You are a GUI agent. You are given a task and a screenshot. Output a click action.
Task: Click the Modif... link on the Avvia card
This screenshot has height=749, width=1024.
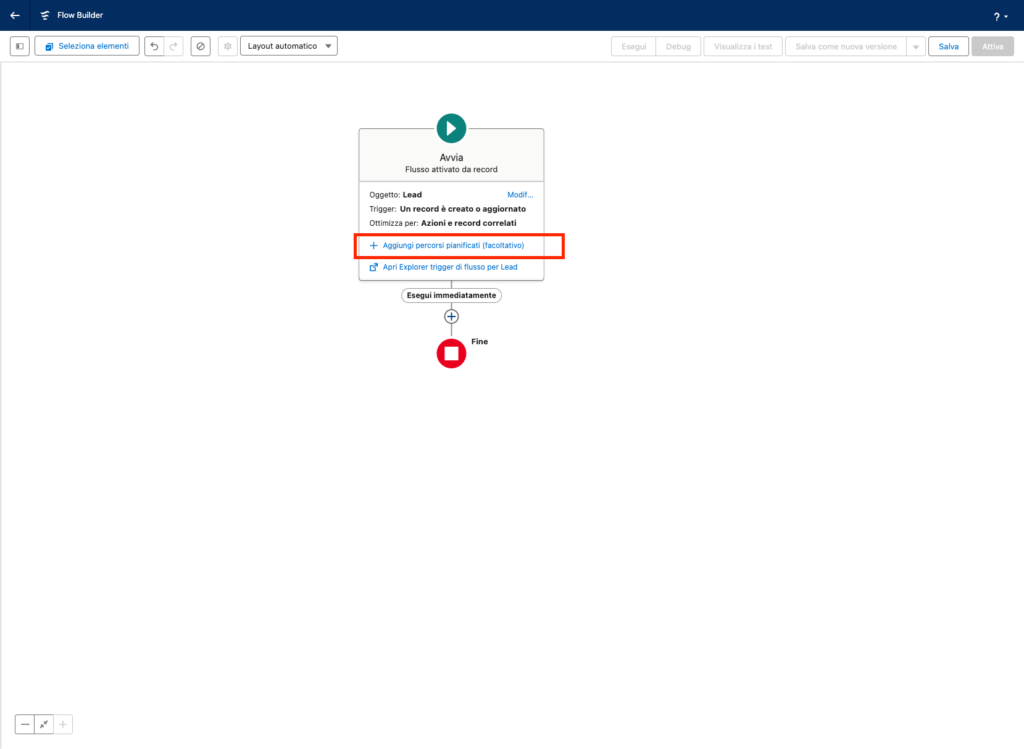(520, 195)
